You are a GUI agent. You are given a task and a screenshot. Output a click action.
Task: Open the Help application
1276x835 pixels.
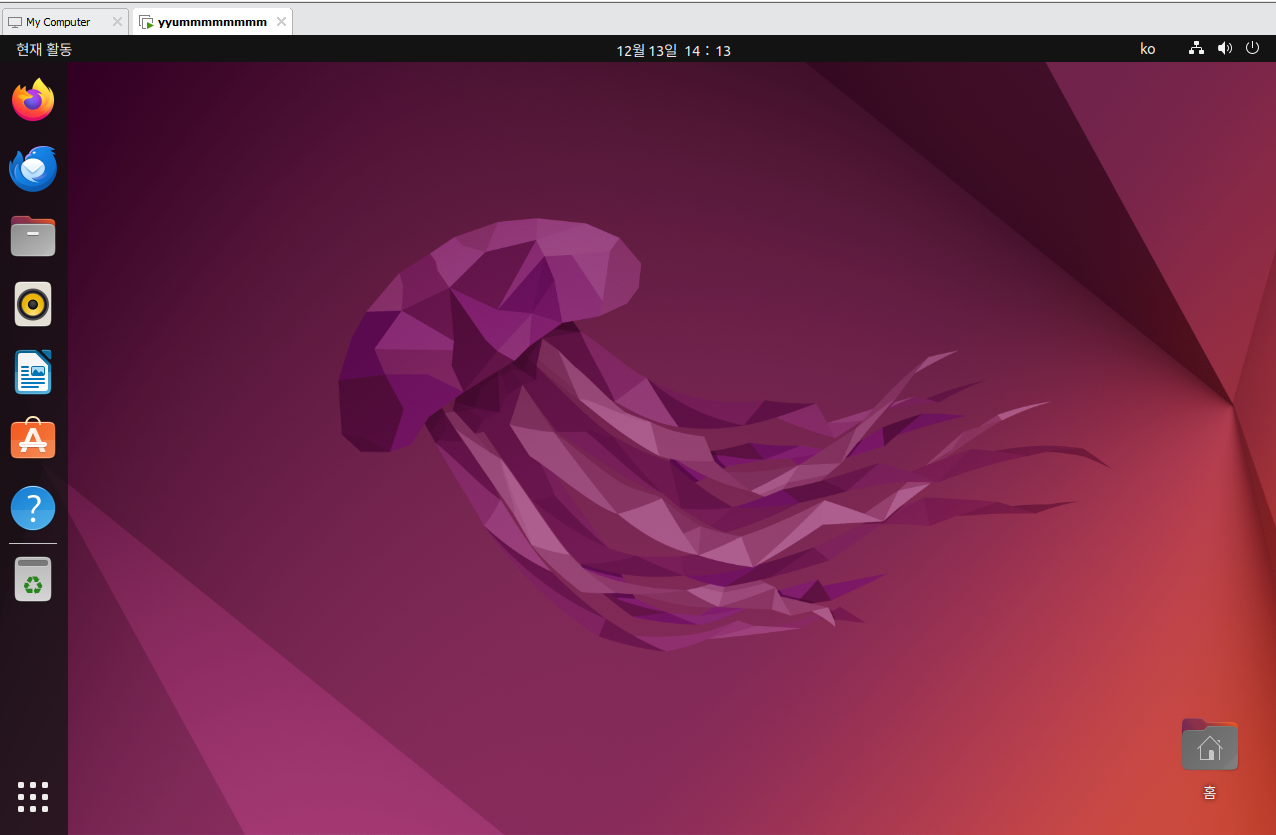coord(33,508)
